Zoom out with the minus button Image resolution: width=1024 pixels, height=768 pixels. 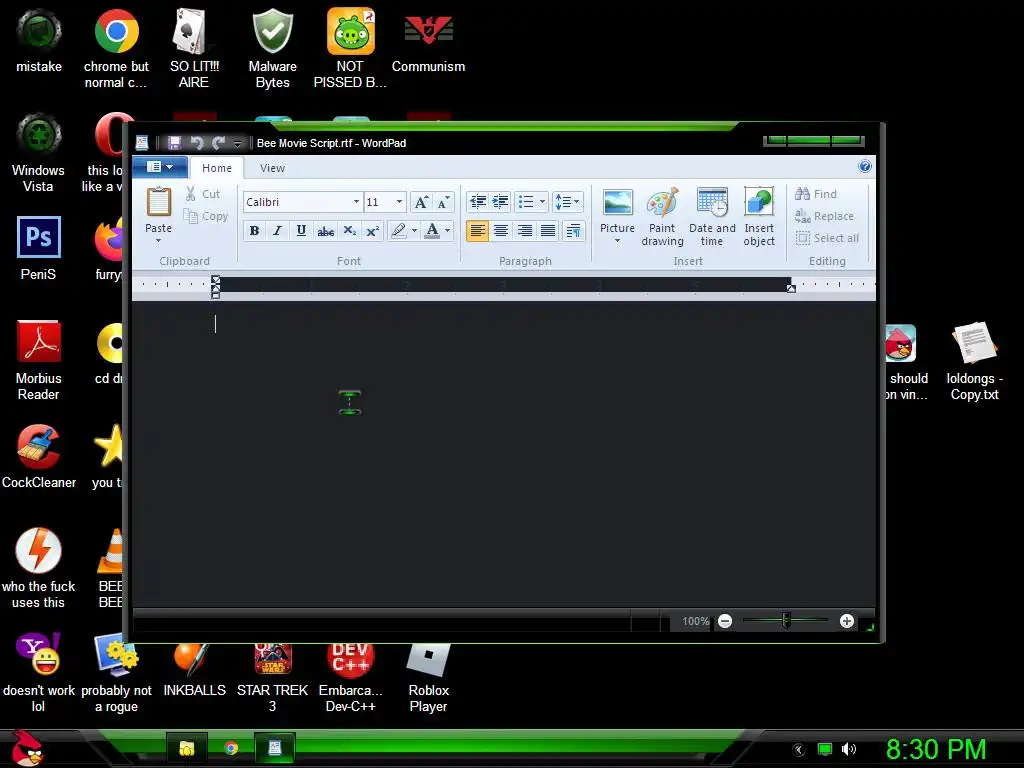pyautogui.click(x=725, y=621)
